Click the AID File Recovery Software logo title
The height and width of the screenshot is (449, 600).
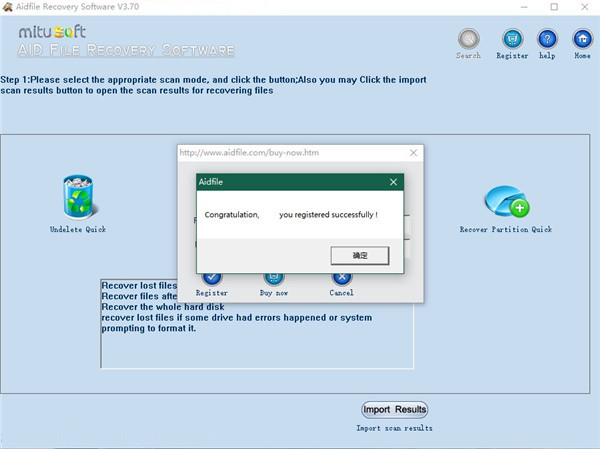126,50
